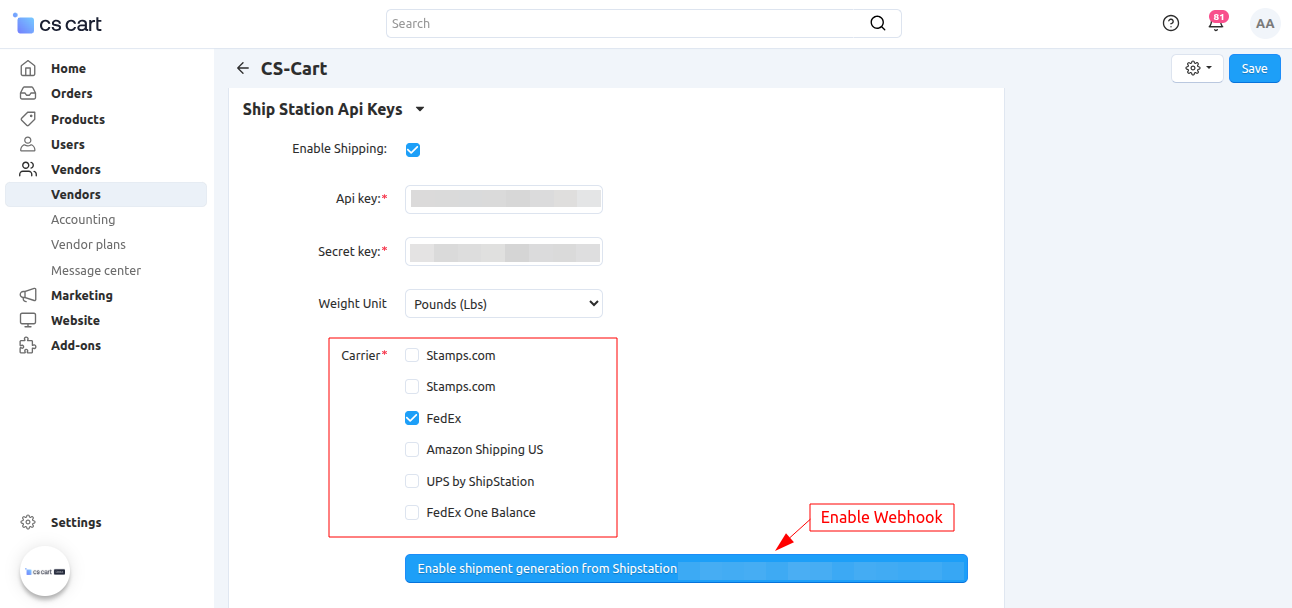Click the floating CS-Cart badge at bottom left
The image size is (1292, 608).
[45, 572]
